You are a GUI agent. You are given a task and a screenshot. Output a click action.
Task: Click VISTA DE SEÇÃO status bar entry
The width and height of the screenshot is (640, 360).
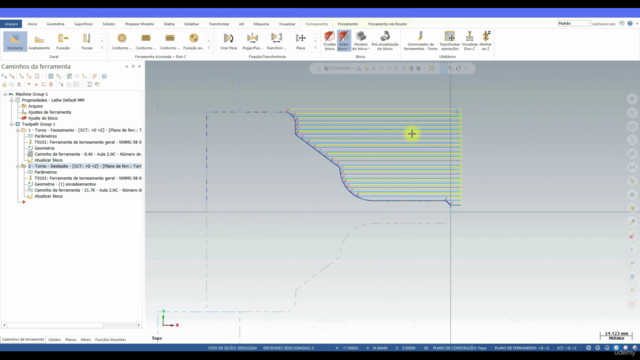pyautogui.click(x=232, y=348)
